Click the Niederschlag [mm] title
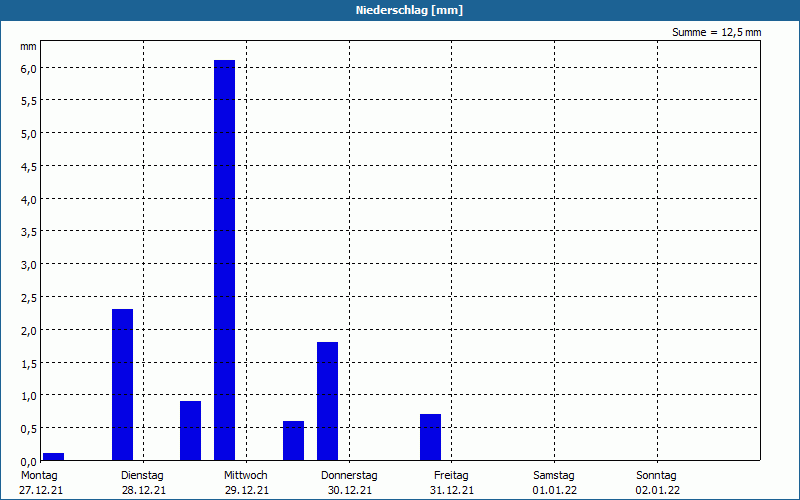This screenshot has height=500, width=800. pos(409,10)
